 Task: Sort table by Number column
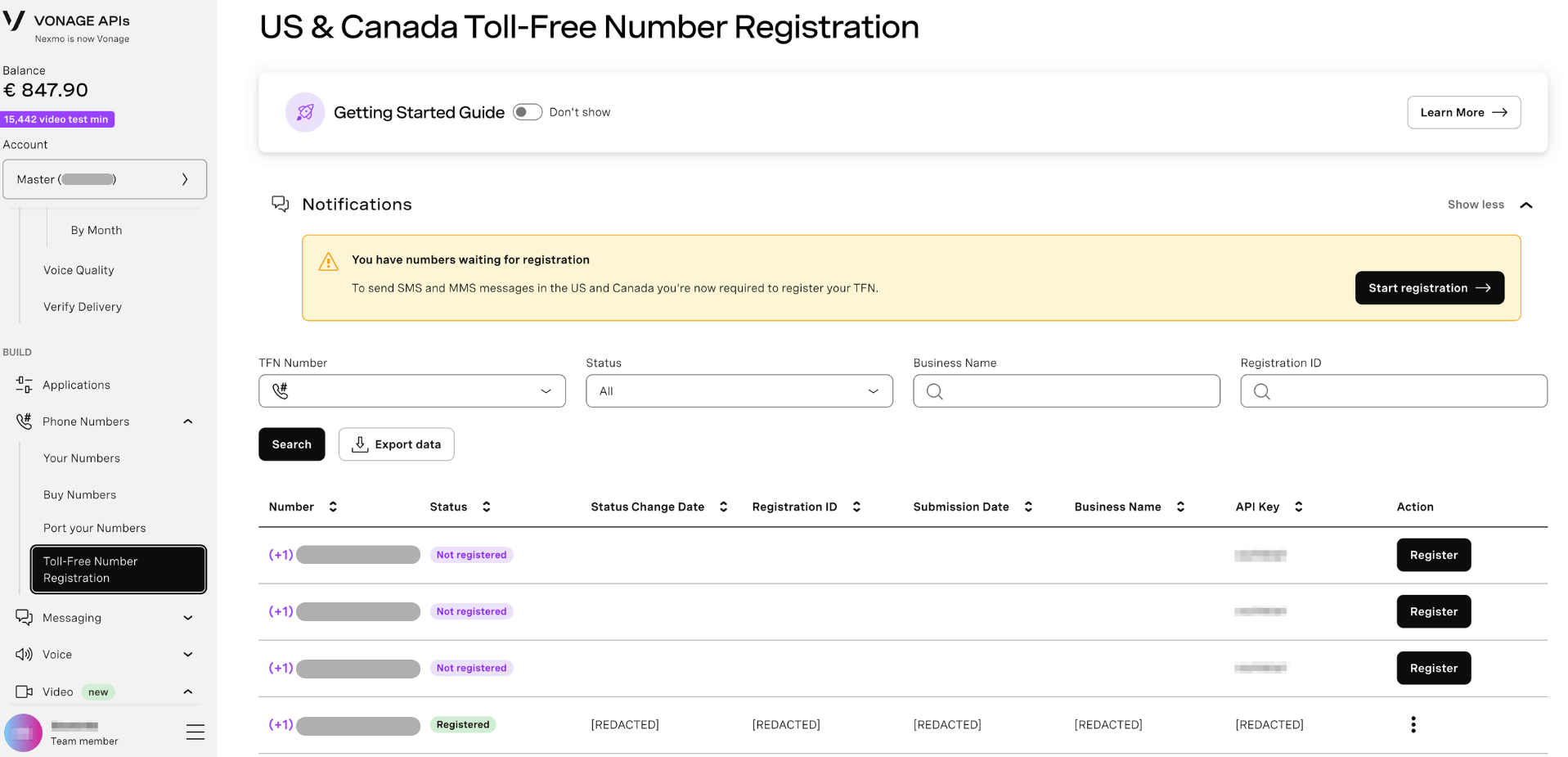(x=333, y=507)
